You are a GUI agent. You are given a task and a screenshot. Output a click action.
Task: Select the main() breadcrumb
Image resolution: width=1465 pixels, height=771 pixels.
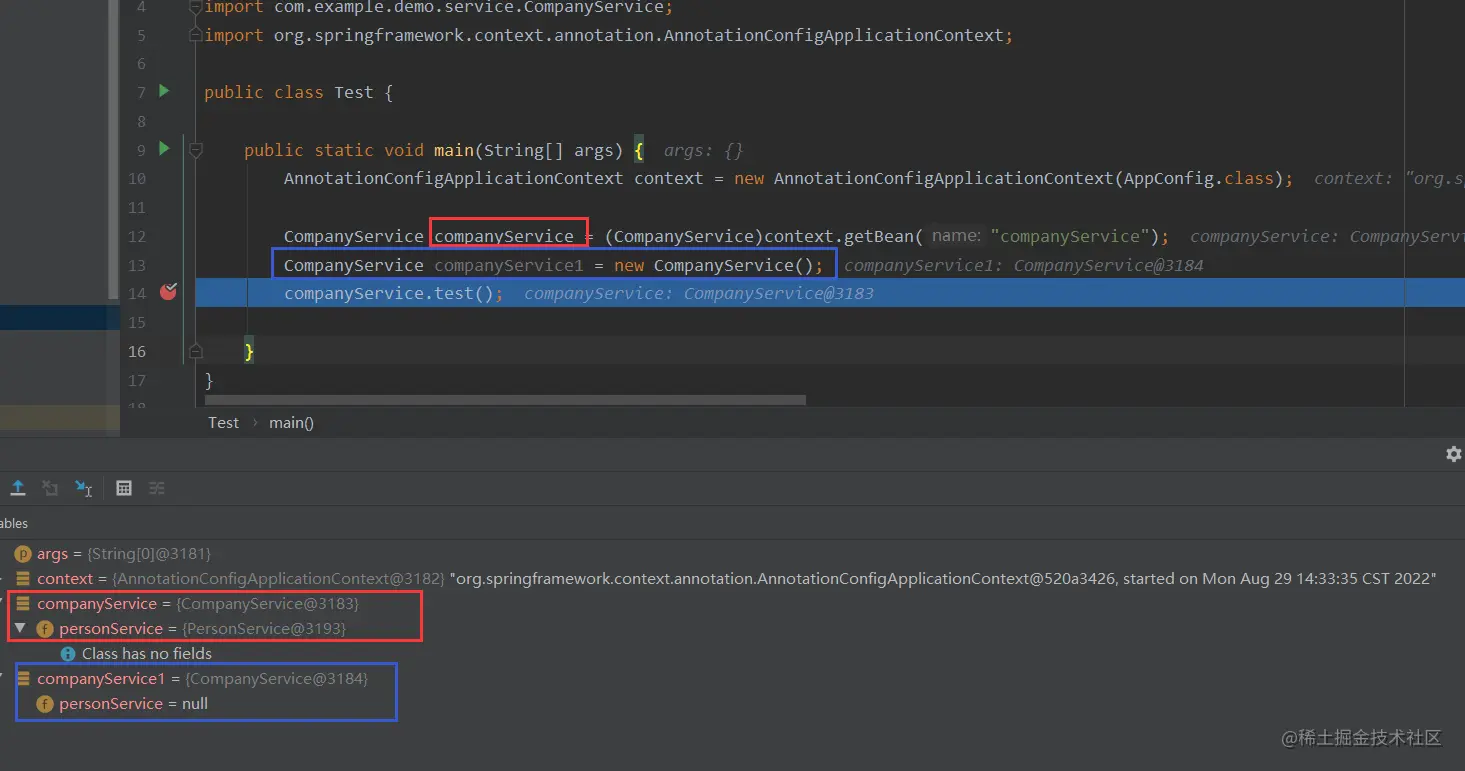tap(291, 423)
